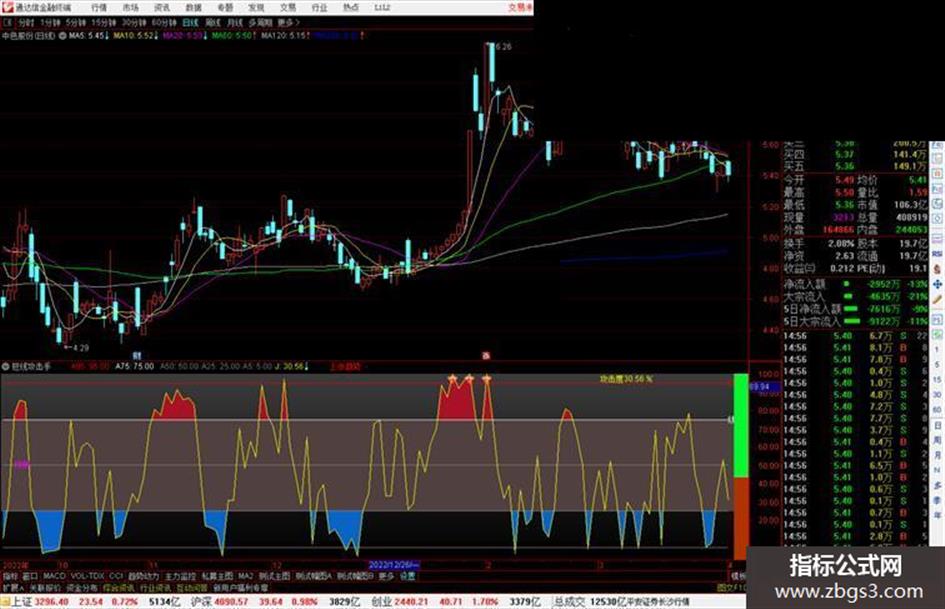The width and height of the screenshot is (945, 609).
Task: Open the 交易 menu
Action: 288,7
